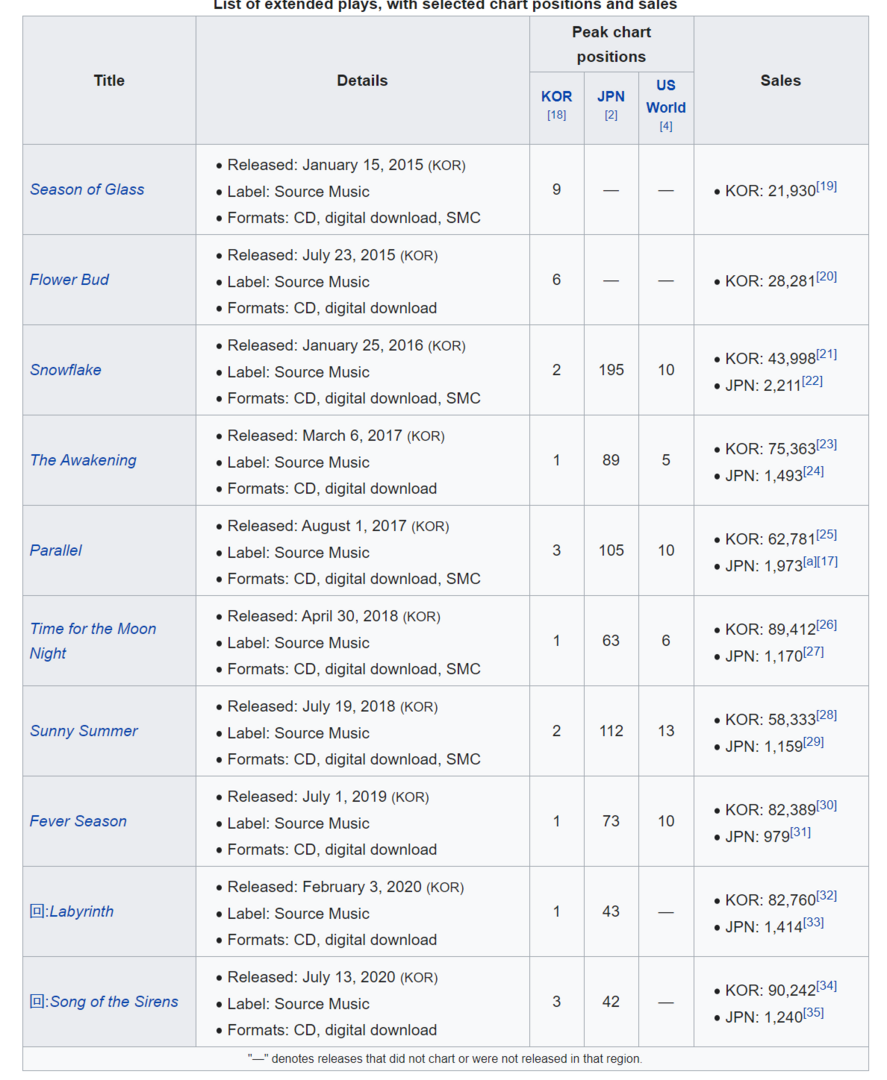Open citation [26] for Time for the Moon Night

click(x=826, y=625)
